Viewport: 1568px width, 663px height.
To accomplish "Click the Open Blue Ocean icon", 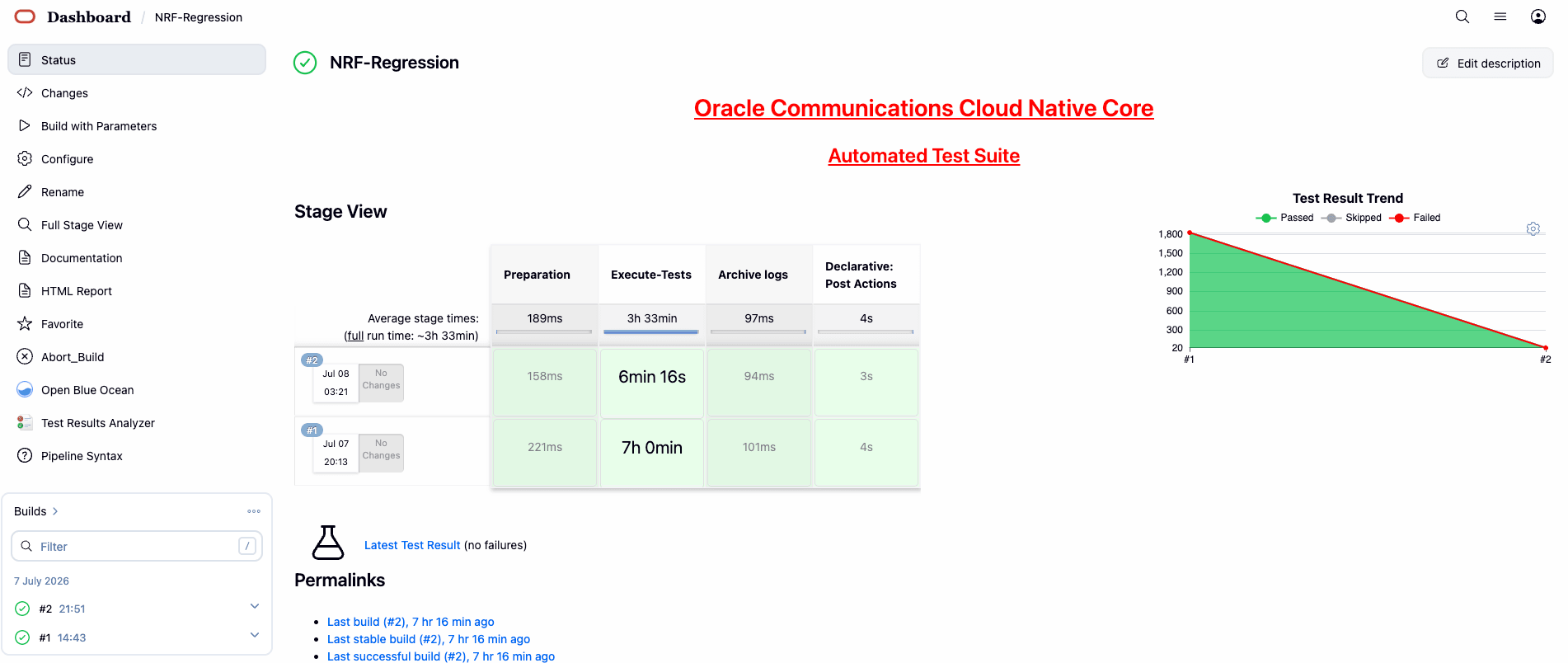I will click(25, 389).
